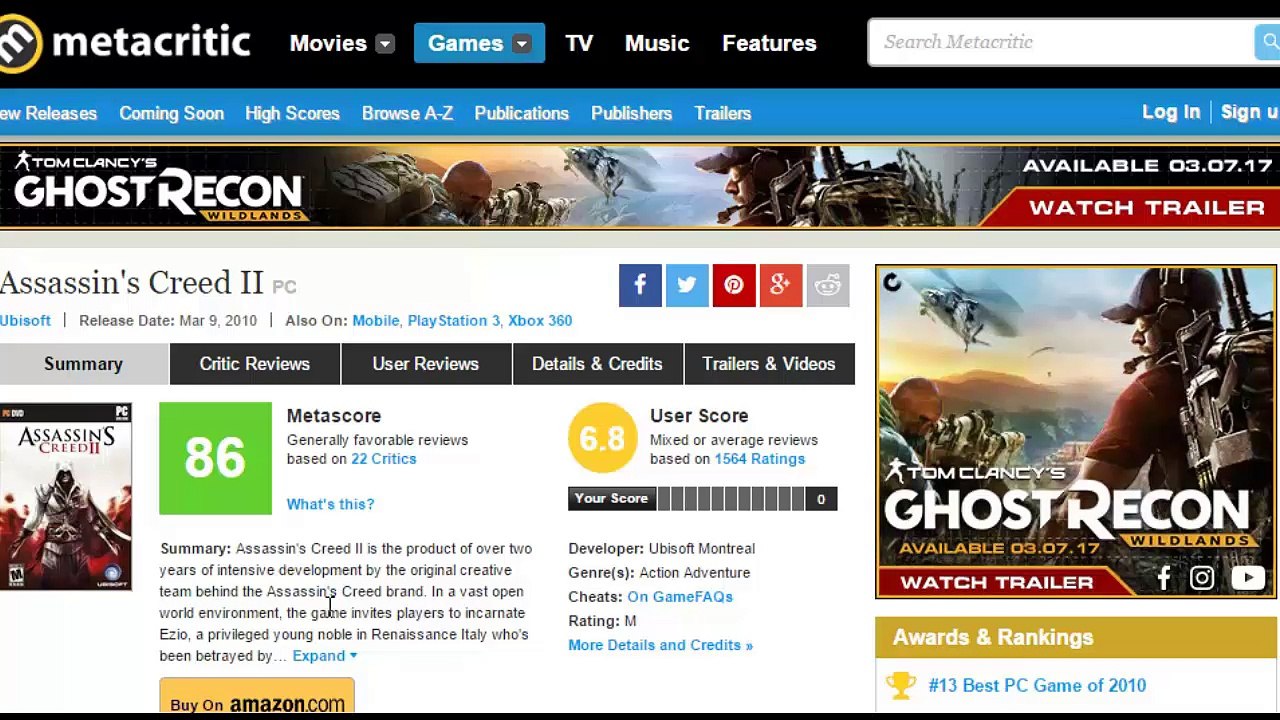
Task: Click Instagram icon in Ghost Recon ad
Action: click(x=1202, y=578)
